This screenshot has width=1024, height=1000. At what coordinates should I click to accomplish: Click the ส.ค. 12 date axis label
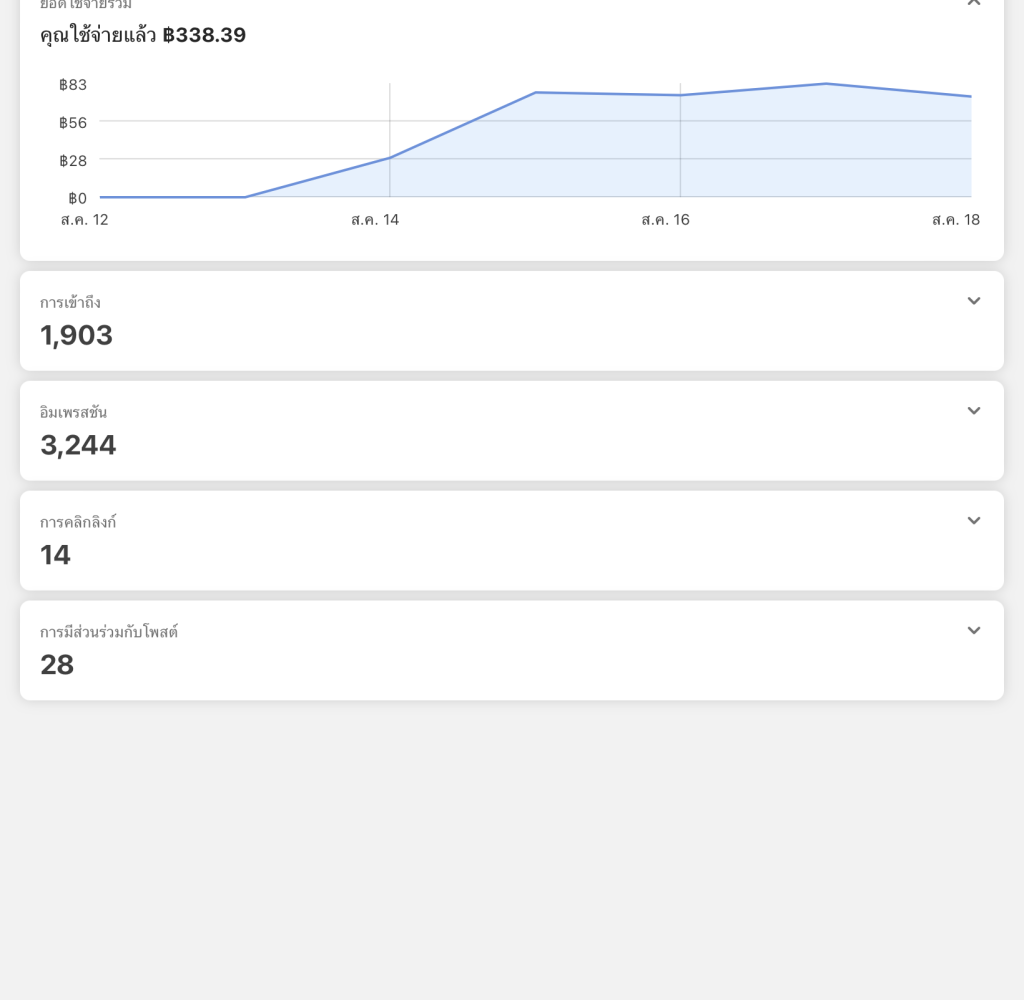(84, 220)
